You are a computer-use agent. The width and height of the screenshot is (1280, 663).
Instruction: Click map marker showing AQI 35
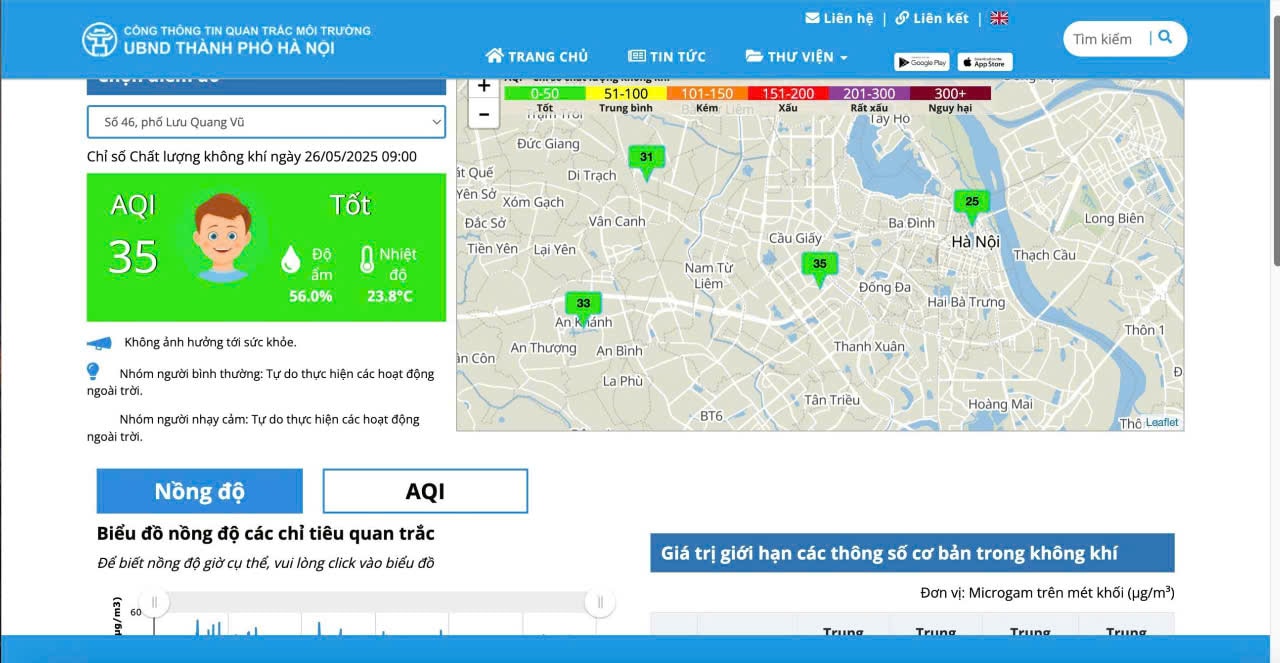(819, 266)
